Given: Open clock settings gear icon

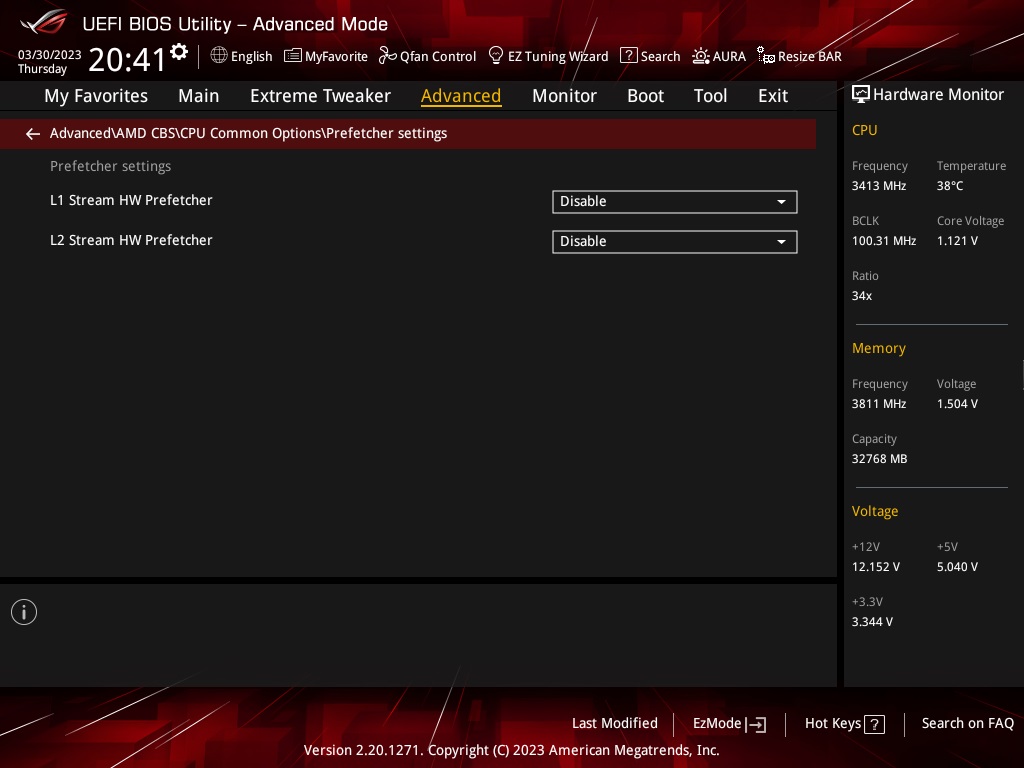Looking at the screenshot, I should pyautogui.click(x=179, y=52).
